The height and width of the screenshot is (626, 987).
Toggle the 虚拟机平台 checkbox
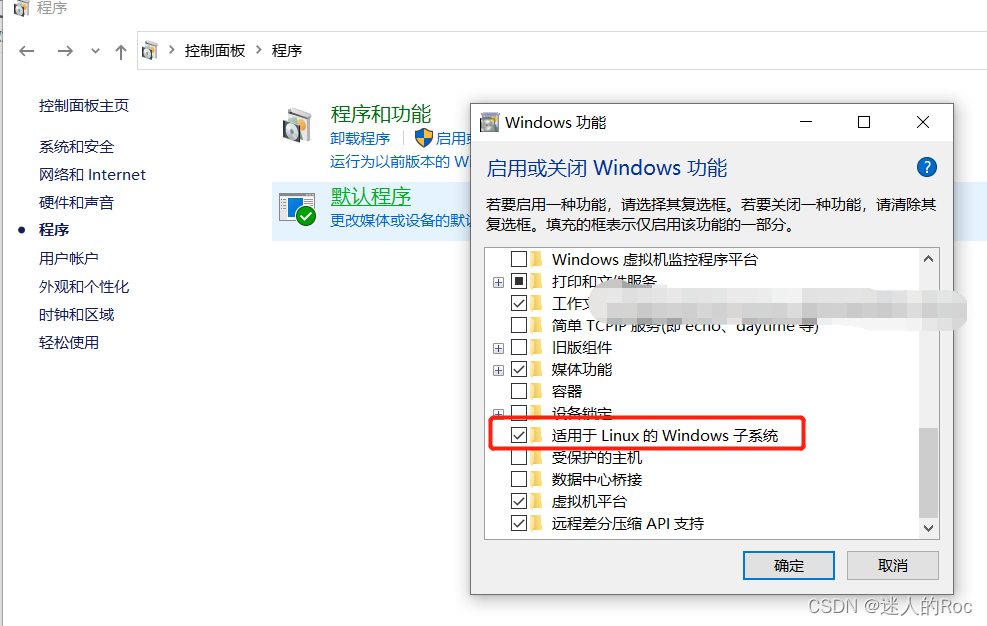click(519, 501)
